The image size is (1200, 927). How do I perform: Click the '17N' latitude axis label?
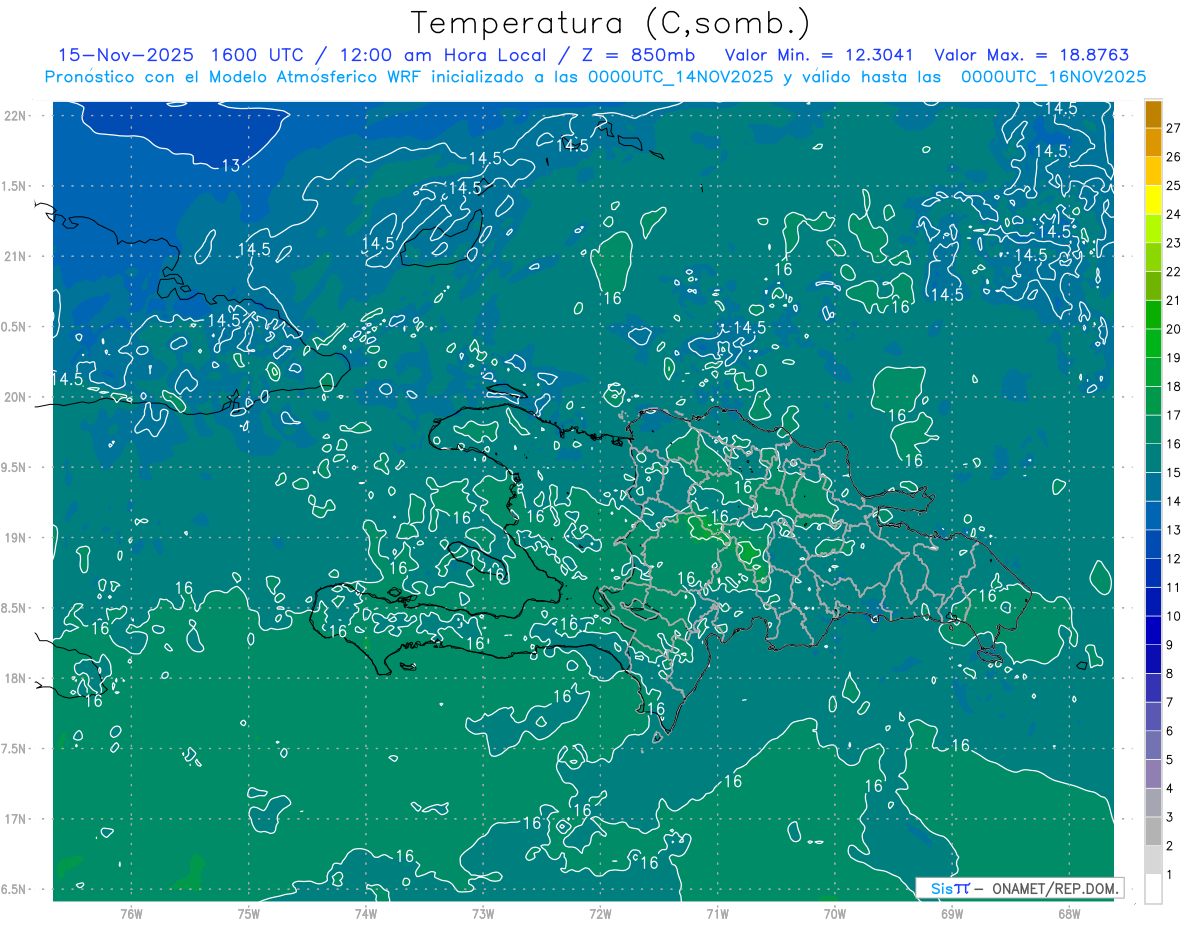[x=17, y=819]
